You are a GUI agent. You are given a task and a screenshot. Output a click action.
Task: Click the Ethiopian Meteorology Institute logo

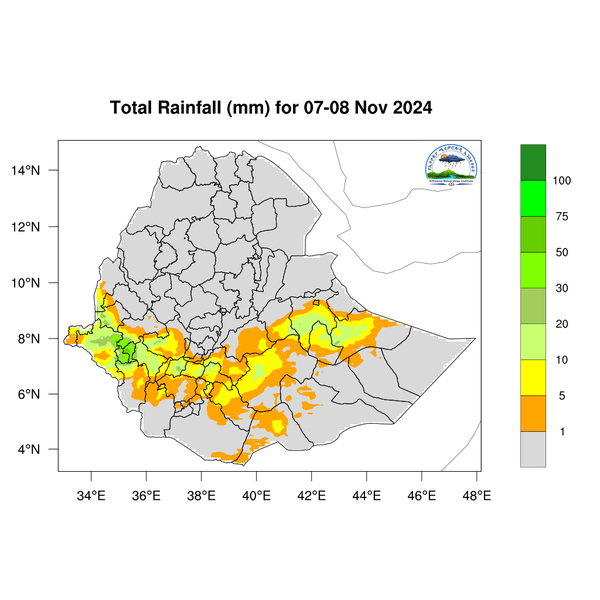451,165
